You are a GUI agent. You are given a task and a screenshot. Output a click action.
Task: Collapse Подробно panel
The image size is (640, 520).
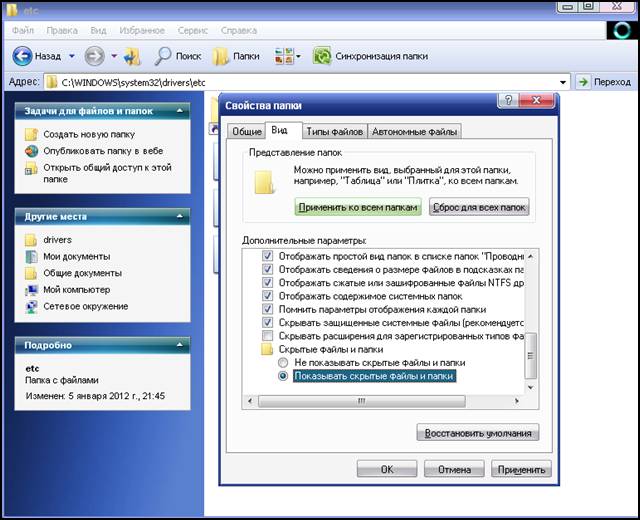tap(180, 345)
